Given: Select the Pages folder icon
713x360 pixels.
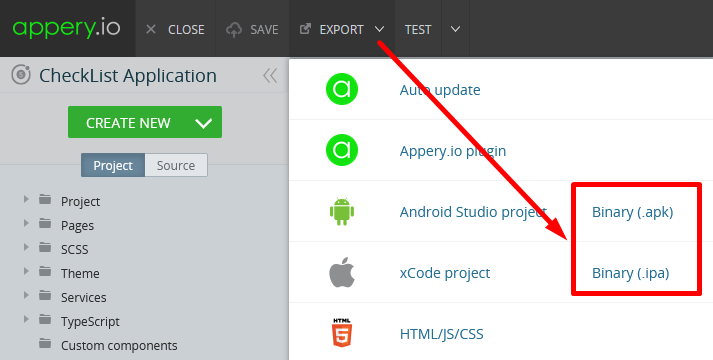Looking at the screenshot, I should 45,224.
